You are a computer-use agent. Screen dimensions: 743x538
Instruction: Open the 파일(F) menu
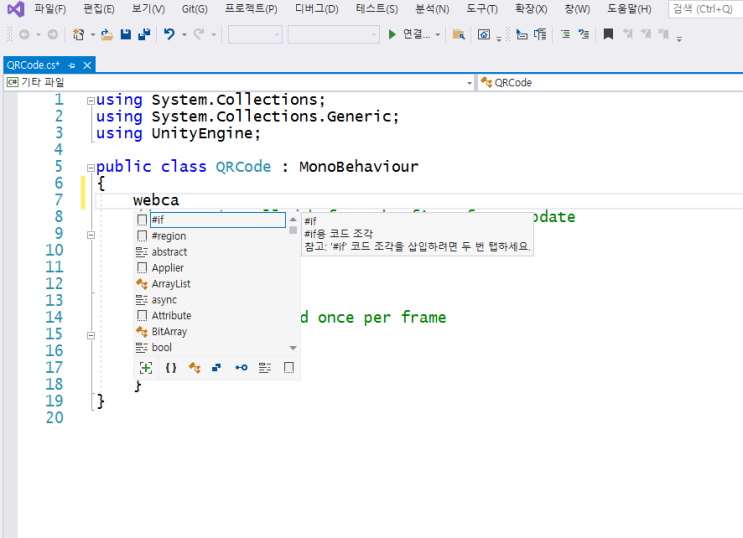(50, 9)
